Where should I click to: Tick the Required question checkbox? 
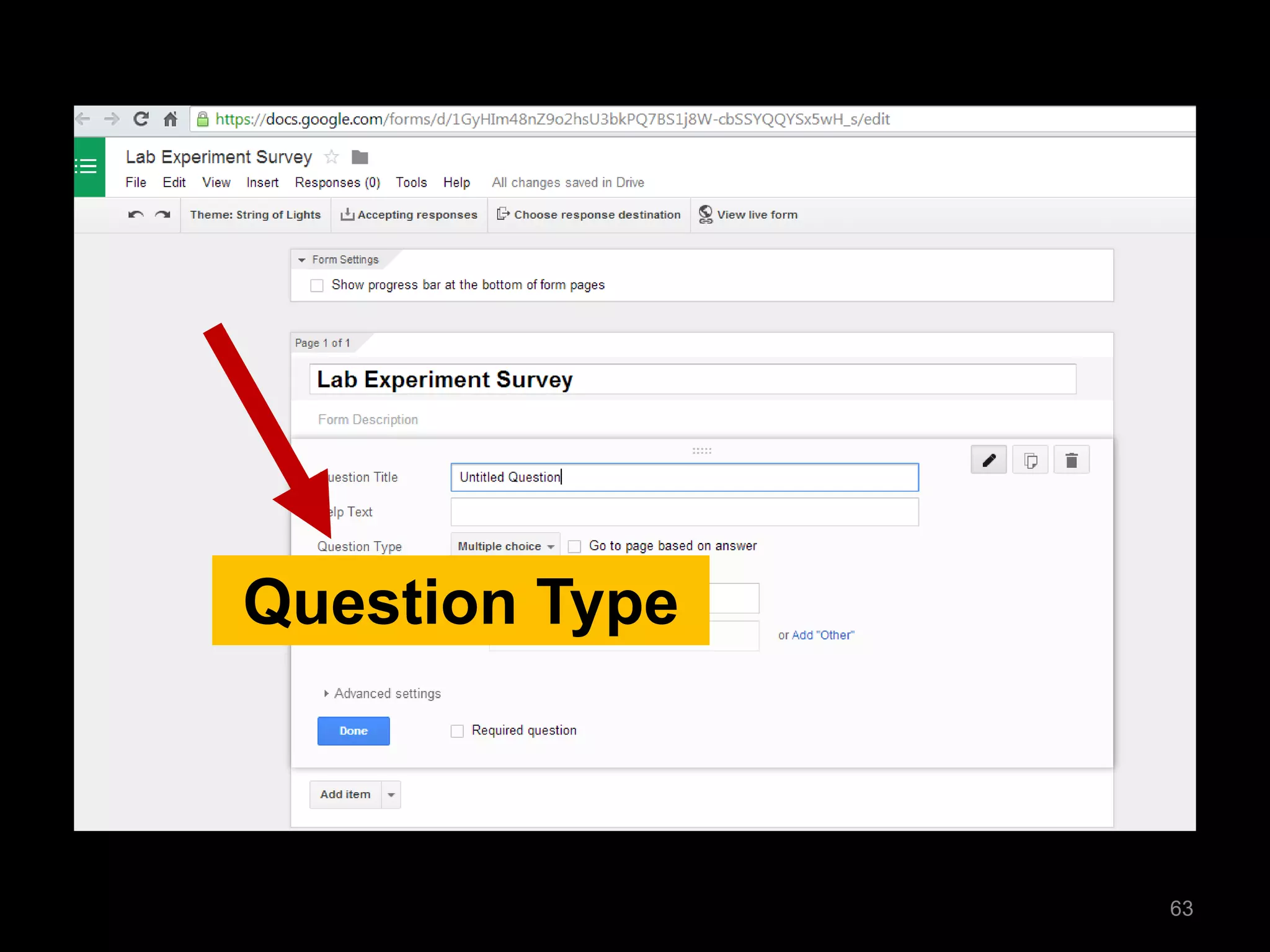[x=457, y=731]
